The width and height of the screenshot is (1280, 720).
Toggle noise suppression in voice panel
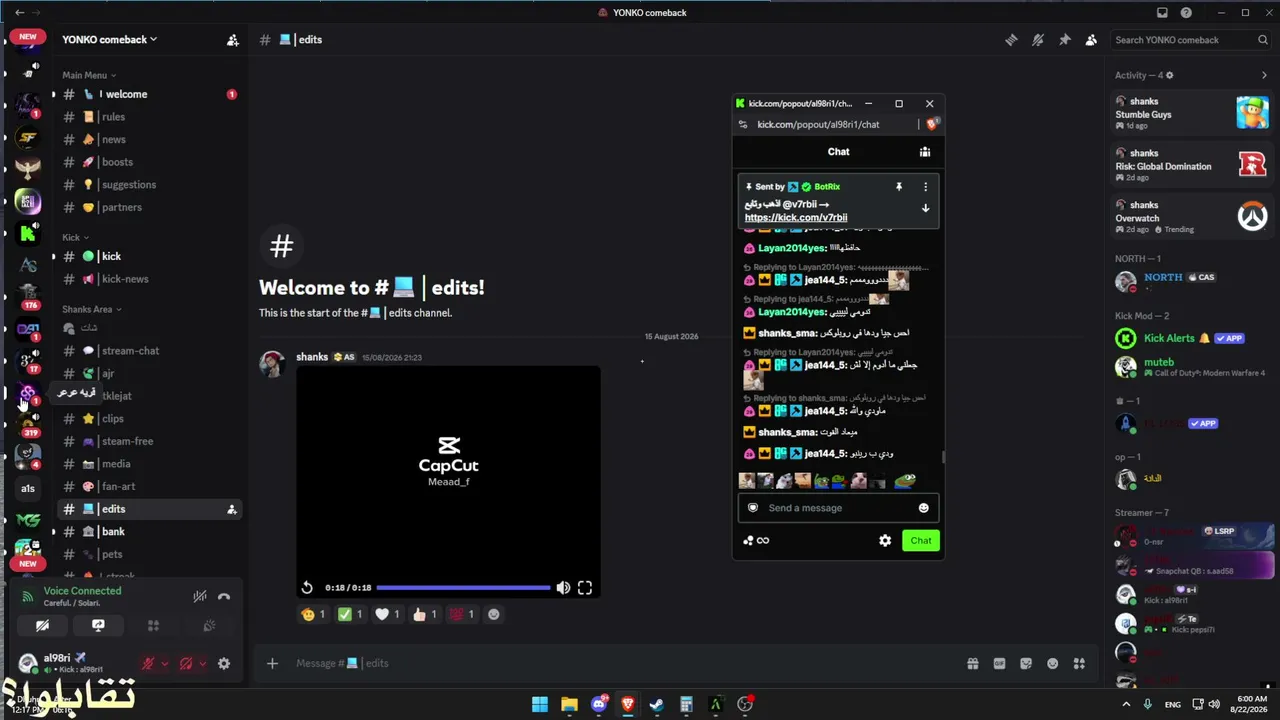[x=200, y=597]
